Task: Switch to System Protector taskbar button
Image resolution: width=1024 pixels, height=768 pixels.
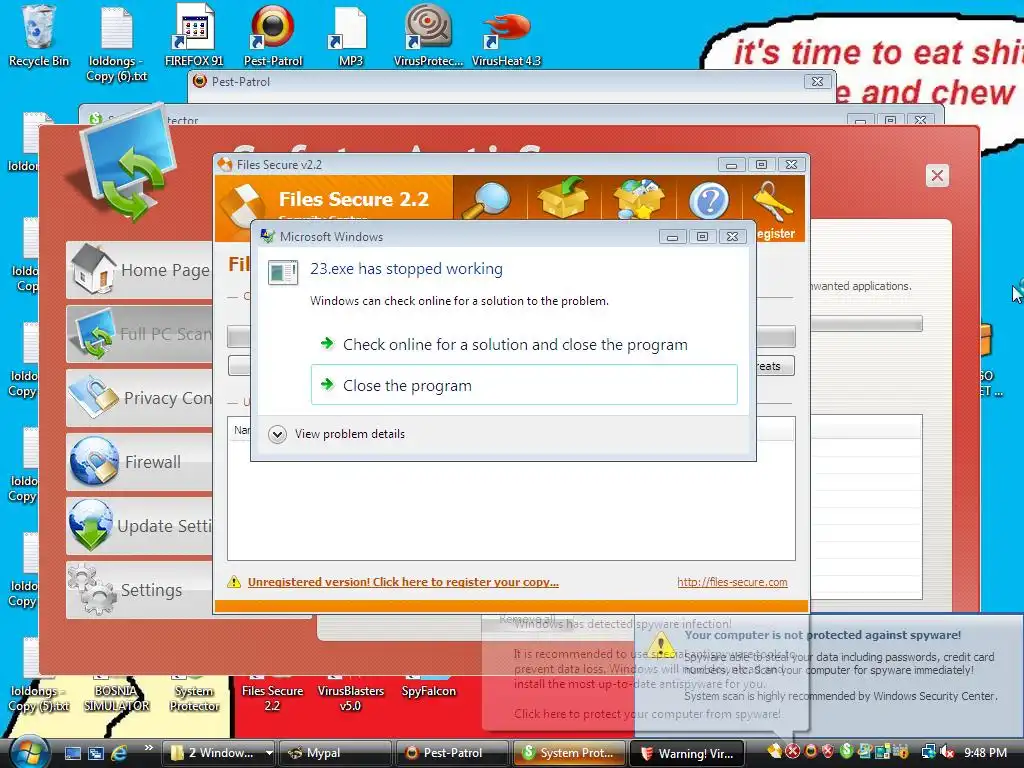Action: 569,753
